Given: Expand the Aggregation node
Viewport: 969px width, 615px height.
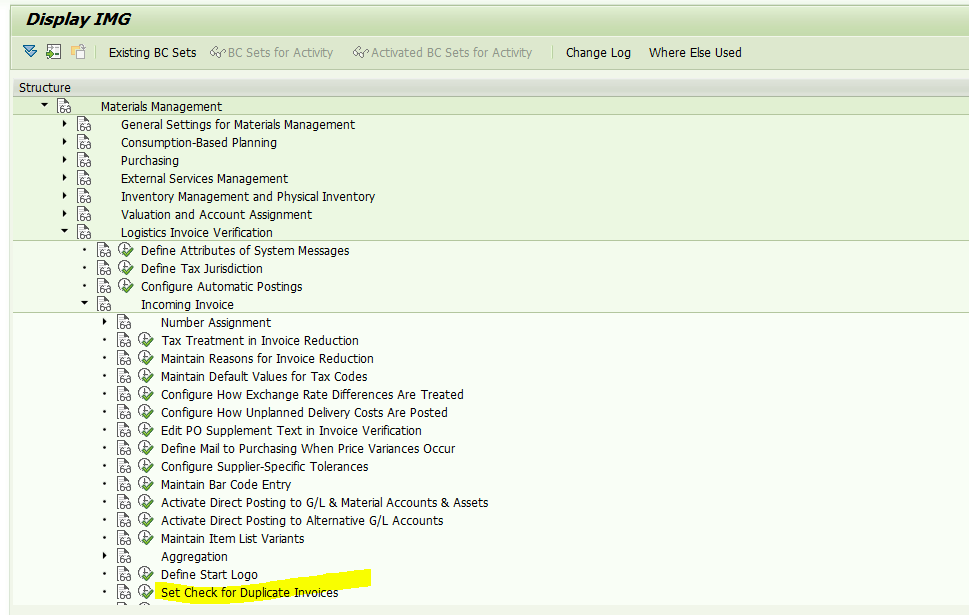Looking at the screenshot, I should click(105, 556).
